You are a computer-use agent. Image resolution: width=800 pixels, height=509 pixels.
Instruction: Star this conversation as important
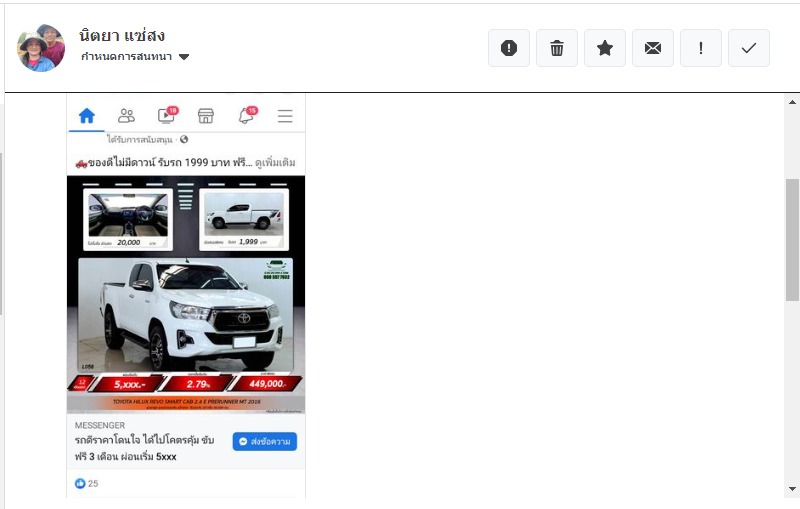(x=605, y=48)
